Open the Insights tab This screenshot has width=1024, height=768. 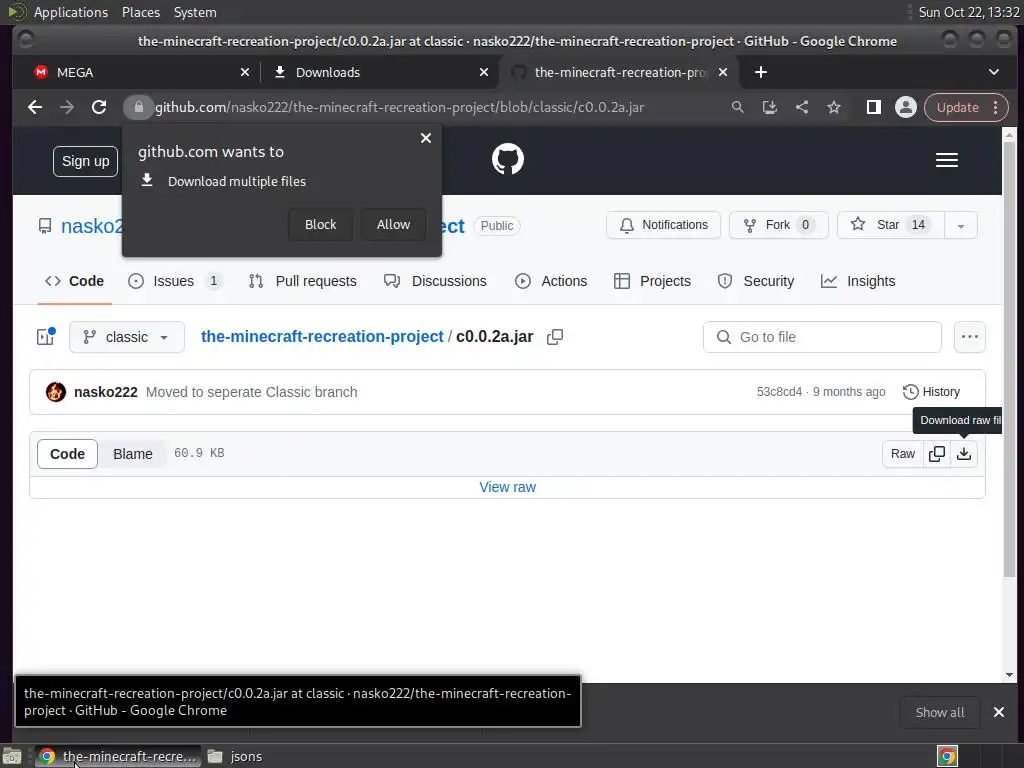click(x=858, y=281)
